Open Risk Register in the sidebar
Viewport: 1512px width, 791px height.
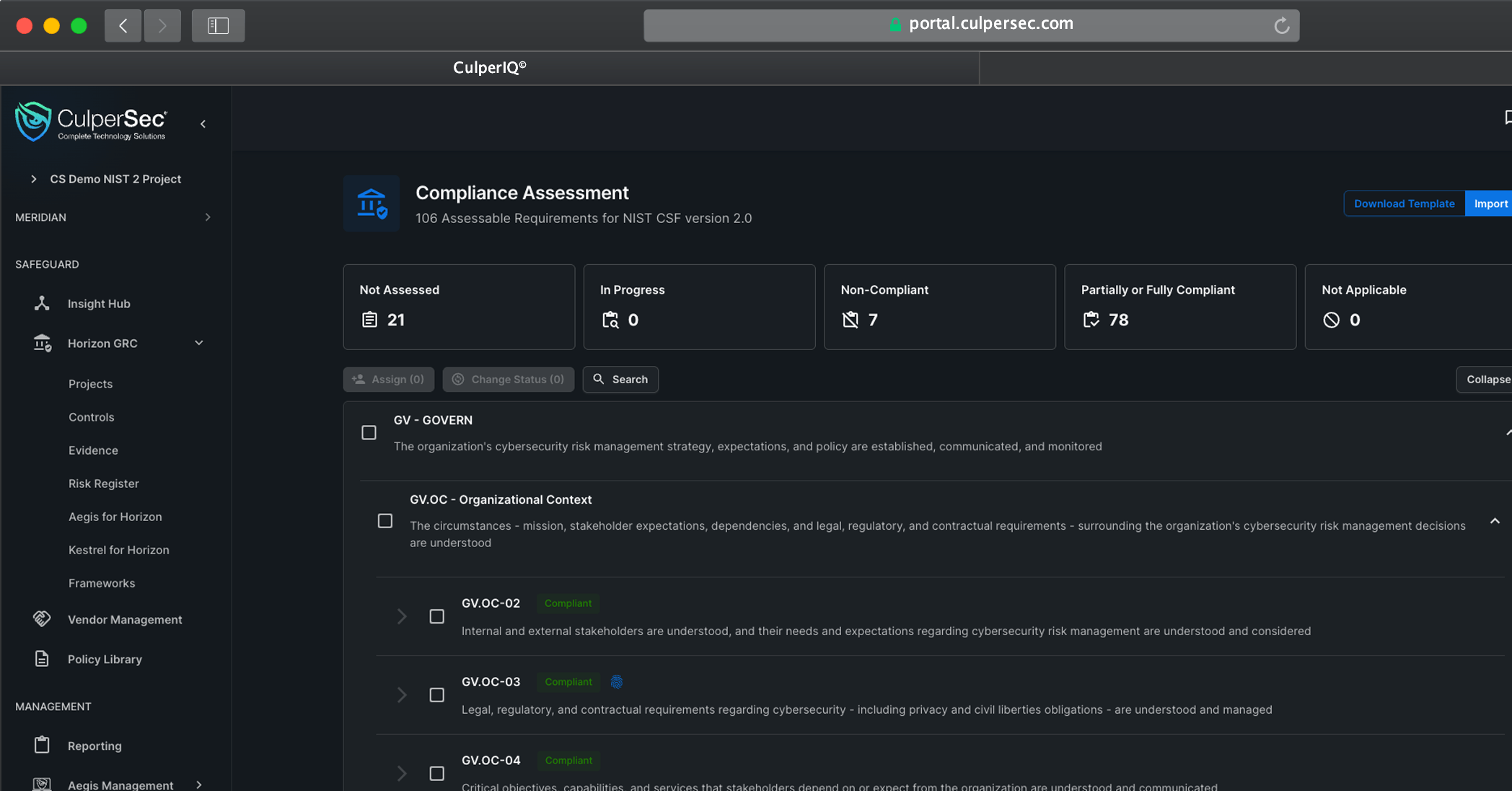104,484
